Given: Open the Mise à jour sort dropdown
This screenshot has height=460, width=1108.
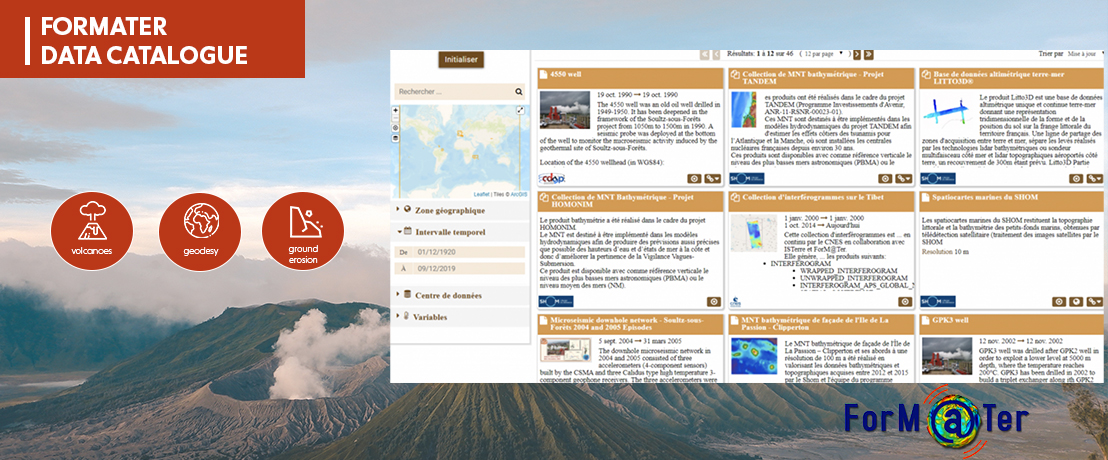Looking at the screenshot, I should [x=1085, y=54].
